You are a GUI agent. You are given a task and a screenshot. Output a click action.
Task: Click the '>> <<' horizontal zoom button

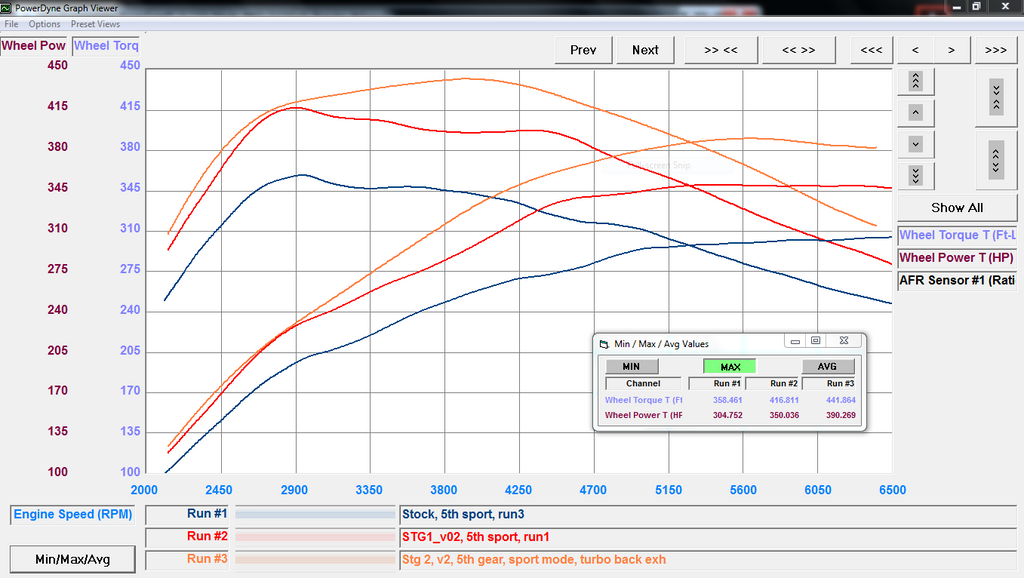720,50
